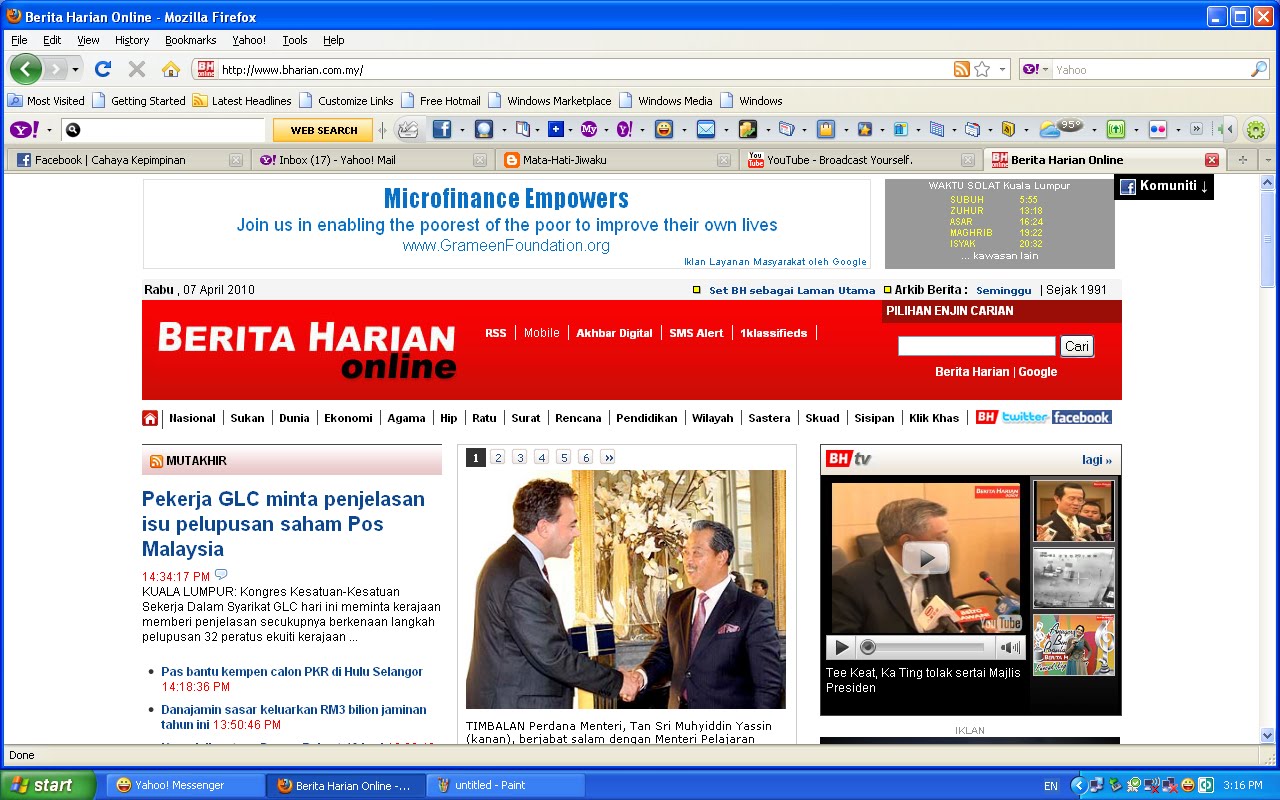Image resolution: width=1280 pixels, height=800 pixels.
Task: Open untitled - Paint taskbar item
Action: pos(506,785)
